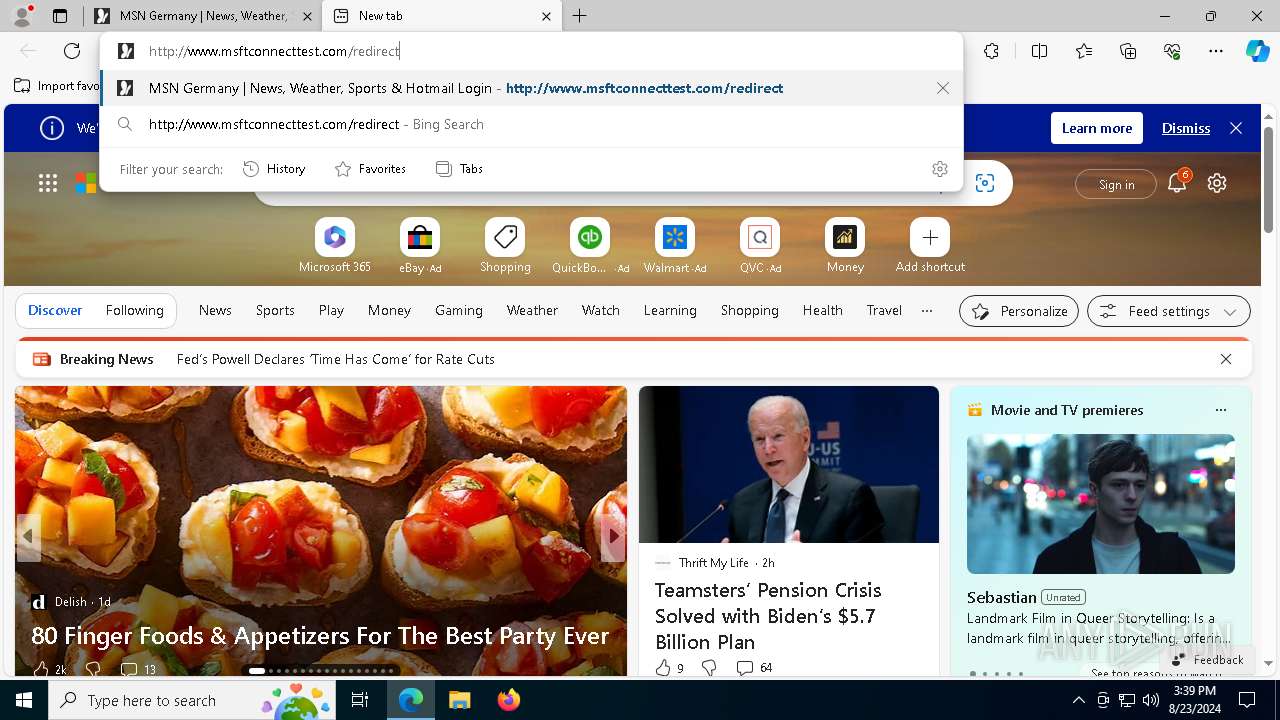Image resolution: width=1280 pixels, height=720 pixels.
Task: Open the browser profile icon
Action: pyautogui.click(x=22, y=16)
